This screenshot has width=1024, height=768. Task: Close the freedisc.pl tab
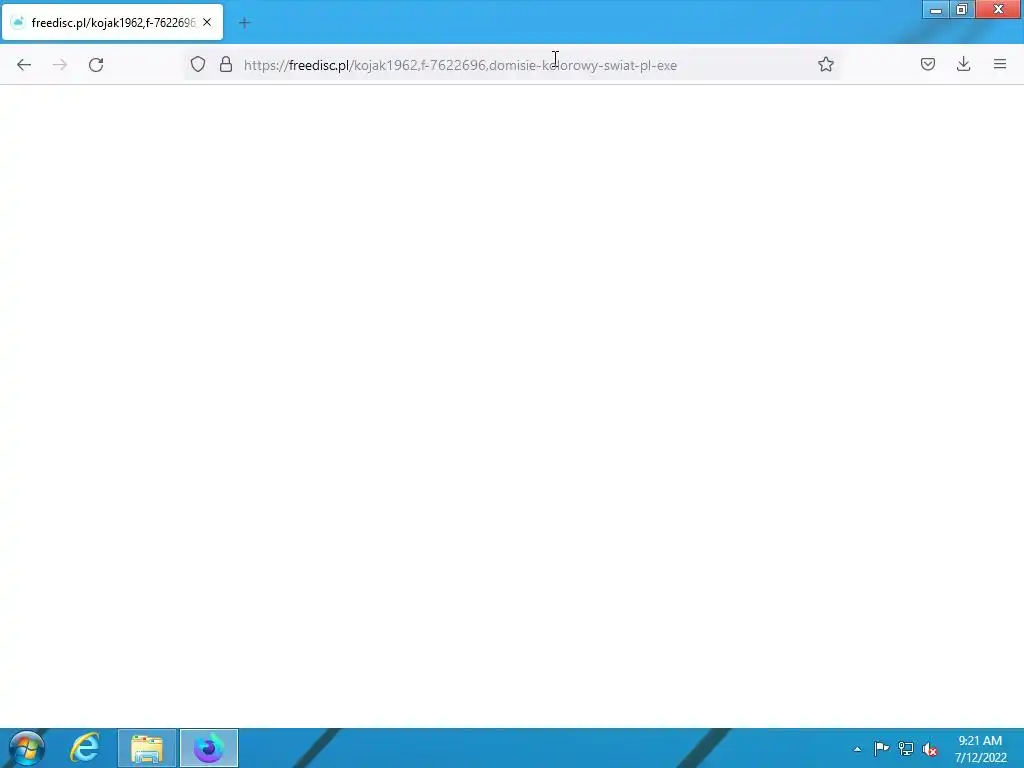[x=207, y=22]
